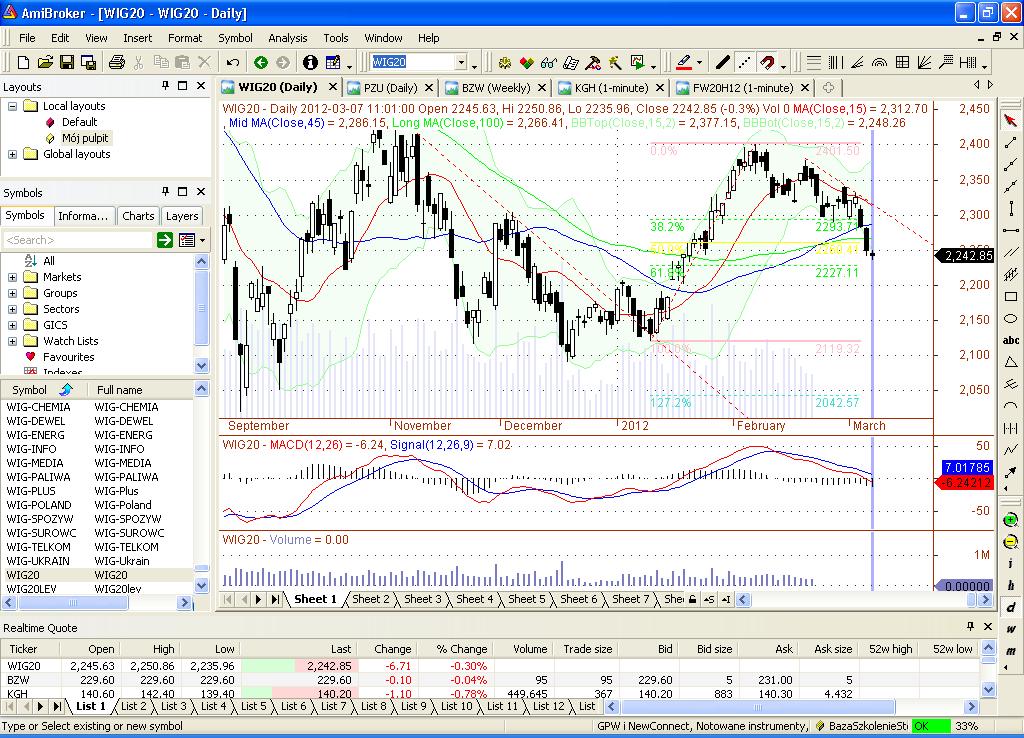Screen dimensions: 1024x738
Task: Close the BZW (Weekly) chart tab
Action: tap(543, 88)
